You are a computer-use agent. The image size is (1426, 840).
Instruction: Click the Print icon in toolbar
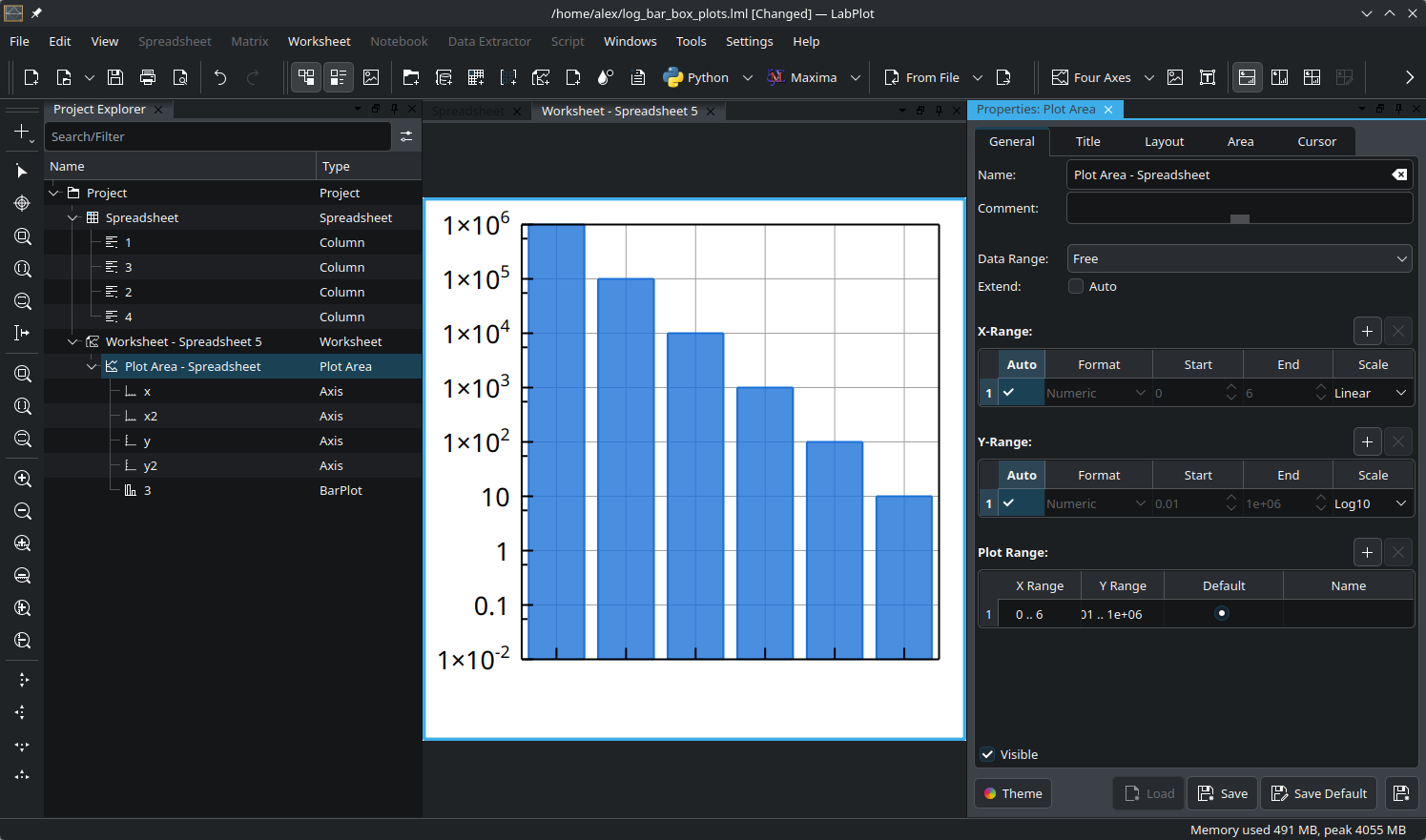click(x=148, y=77)
